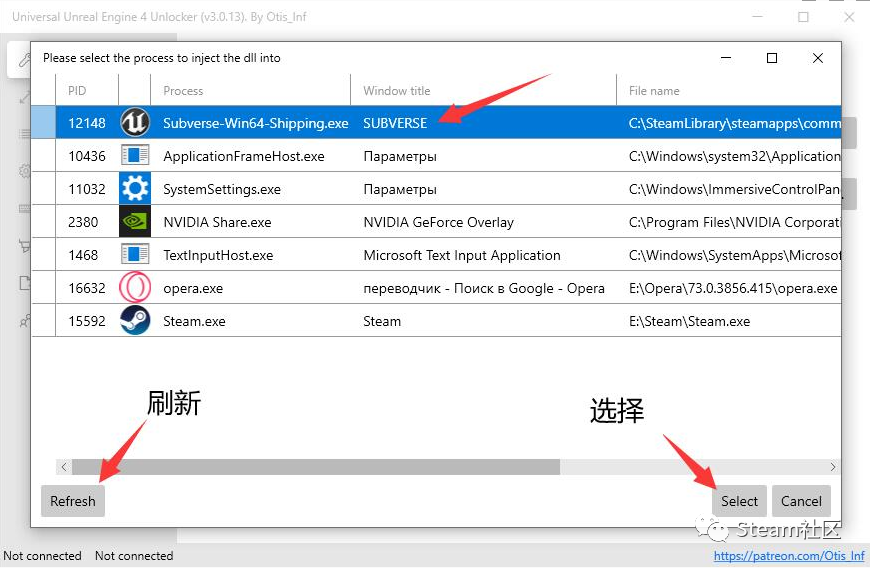Select the SUBVERSE window title cell
Screen dimensions: 870x568
pyautogui.click(x=395, y=123)
